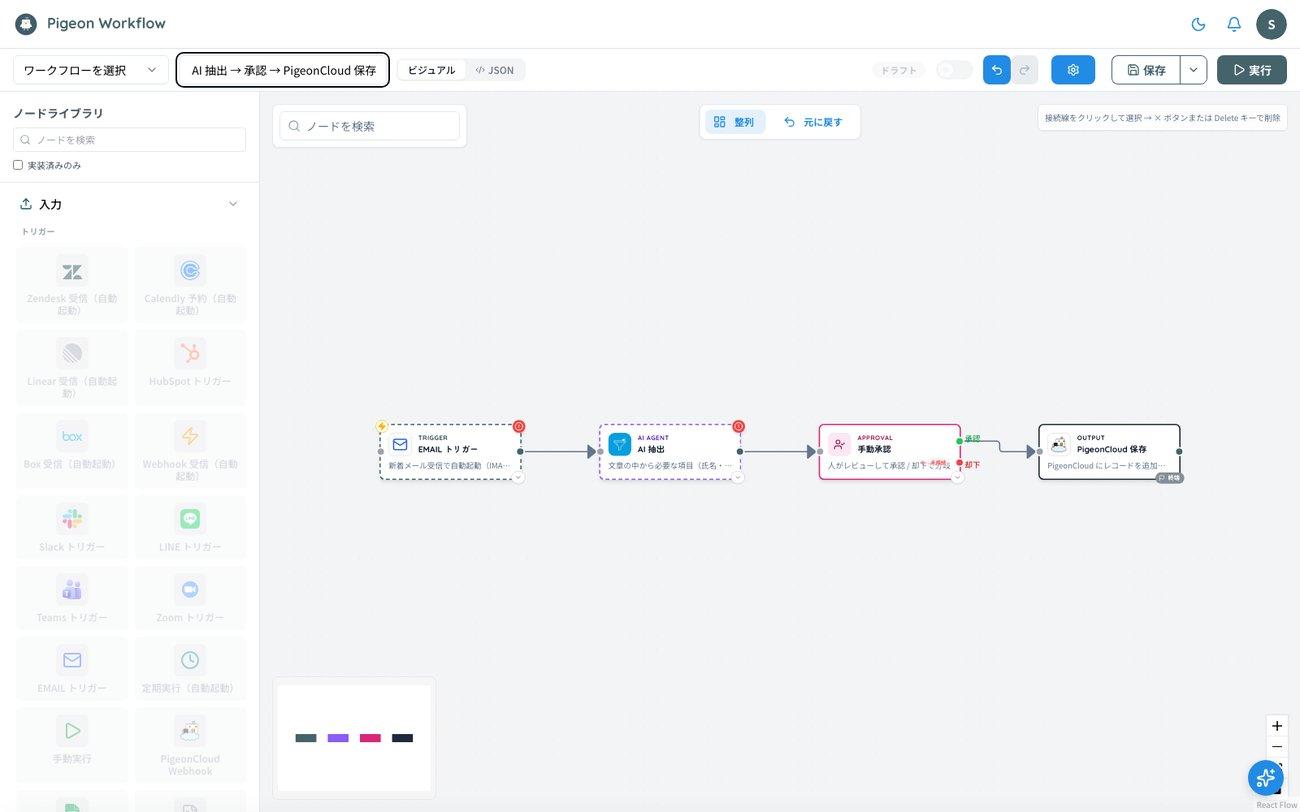The width and height of the screenshot is (1300, 812).
Task: Add the Zoom トリガー node
Action: pyautogui.click(x=190, y=600)
